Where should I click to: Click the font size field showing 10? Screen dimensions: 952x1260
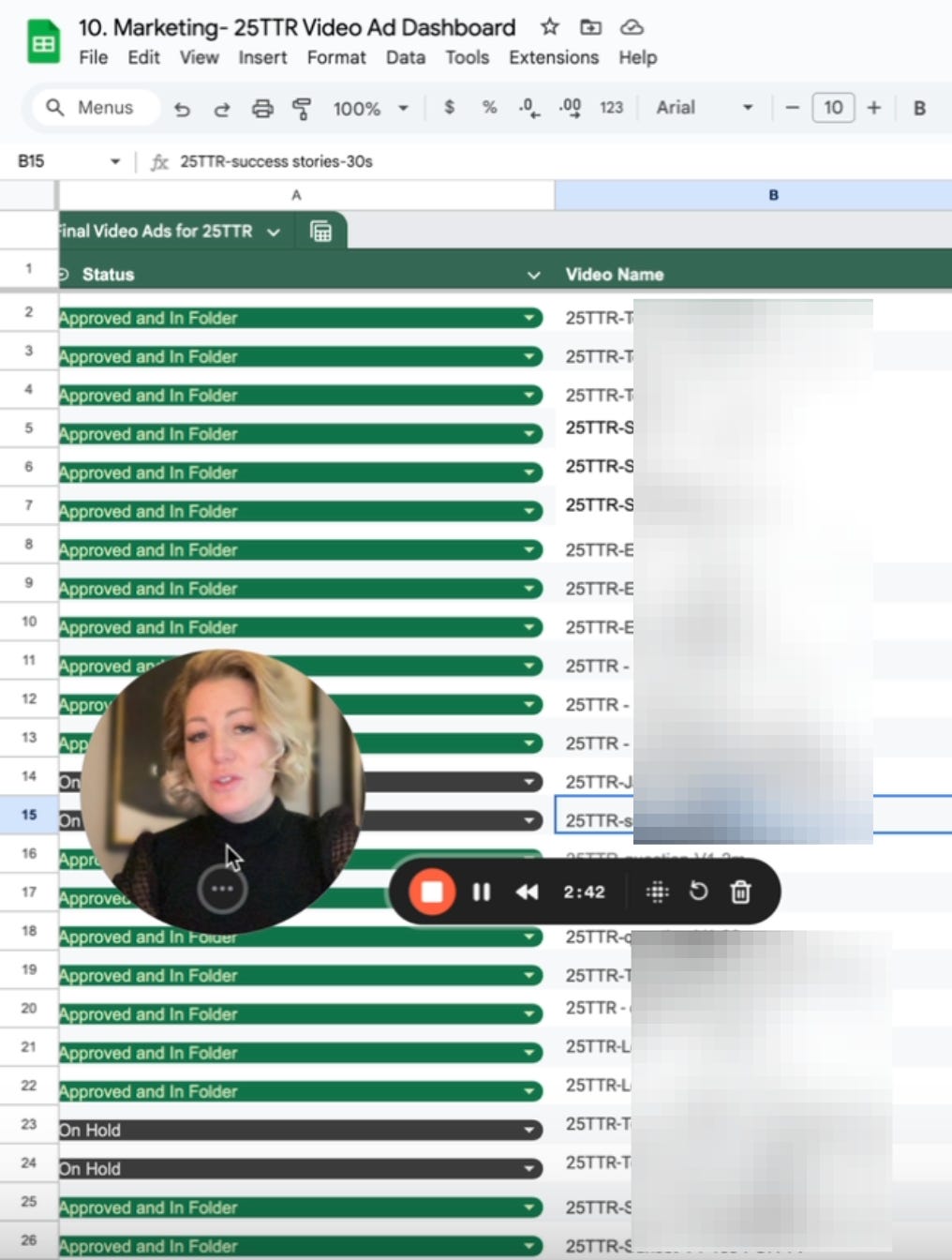tap(833, 108)
